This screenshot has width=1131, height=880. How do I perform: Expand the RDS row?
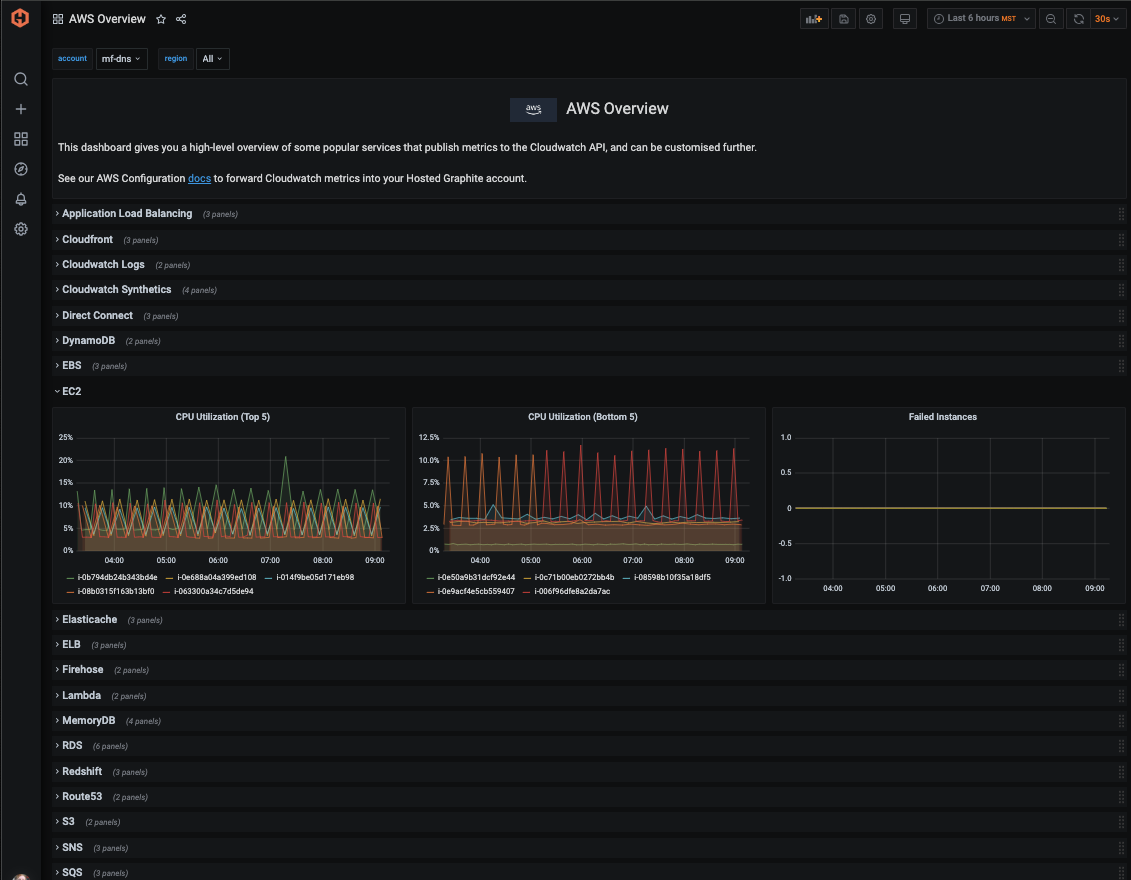coord(72,746)
